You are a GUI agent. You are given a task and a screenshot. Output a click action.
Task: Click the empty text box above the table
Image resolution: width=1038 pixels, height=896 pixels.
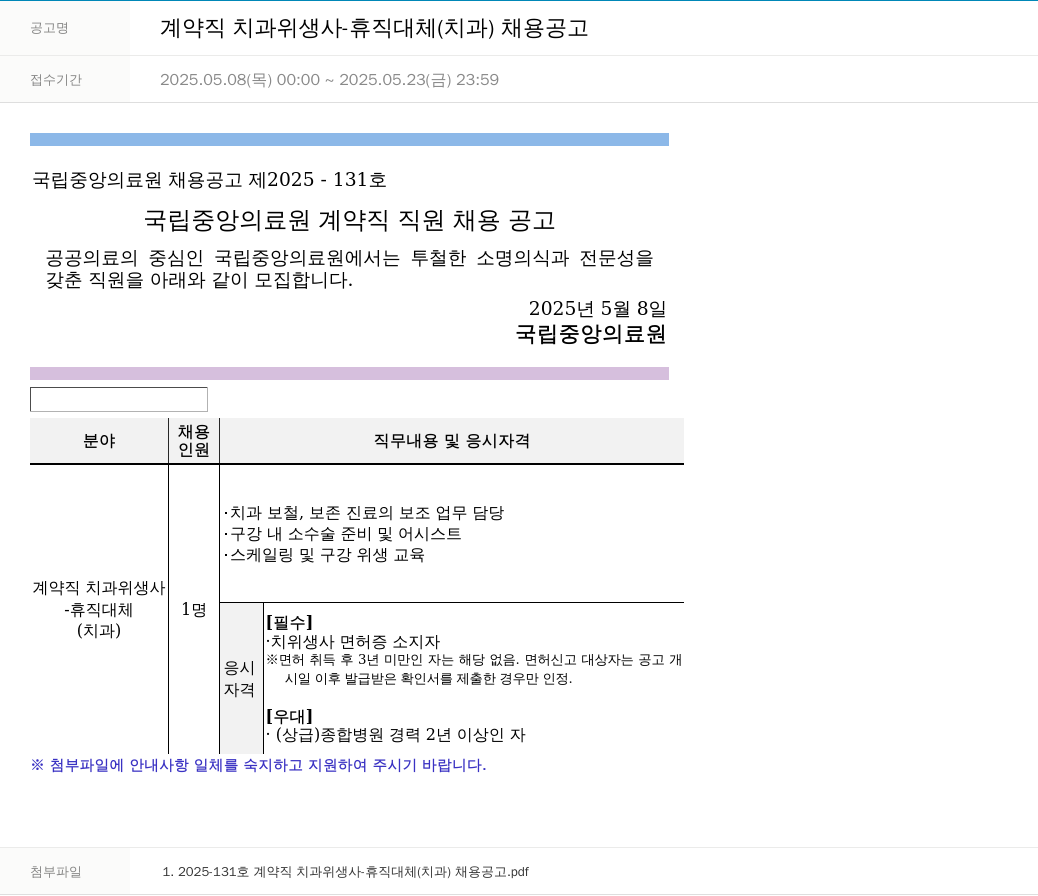[118, 399]
